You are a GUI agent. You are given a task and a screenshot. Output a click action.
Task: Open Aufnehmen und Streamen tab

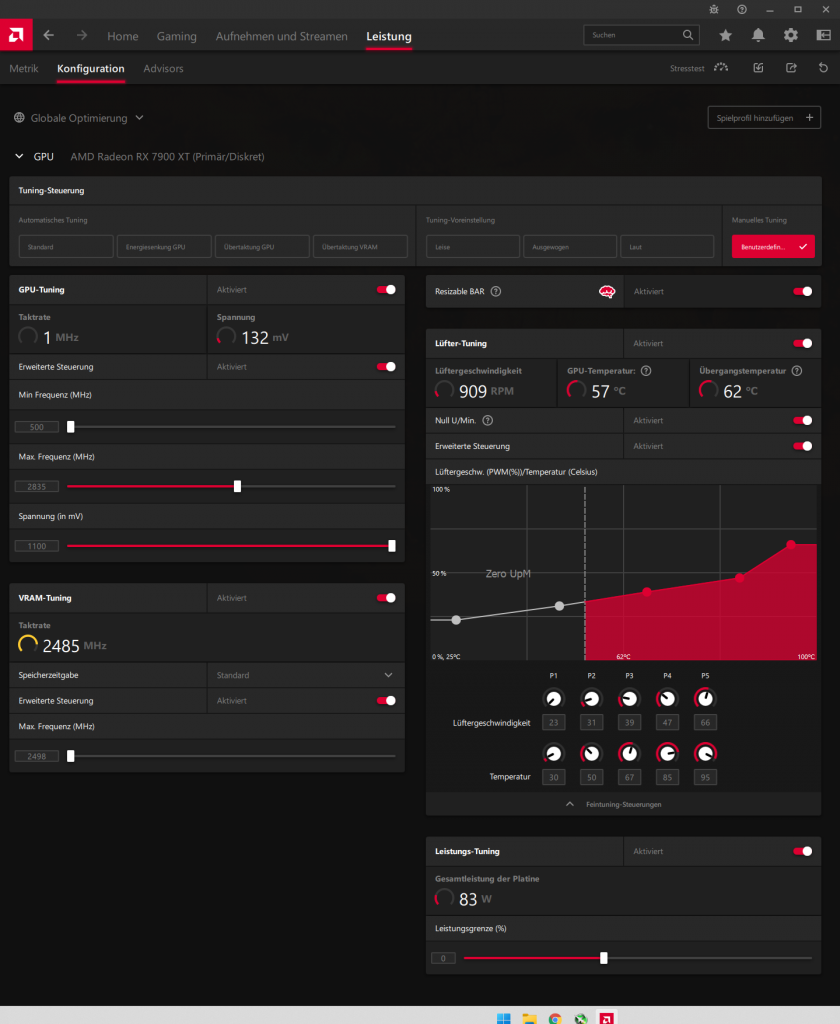click(282, 37)
